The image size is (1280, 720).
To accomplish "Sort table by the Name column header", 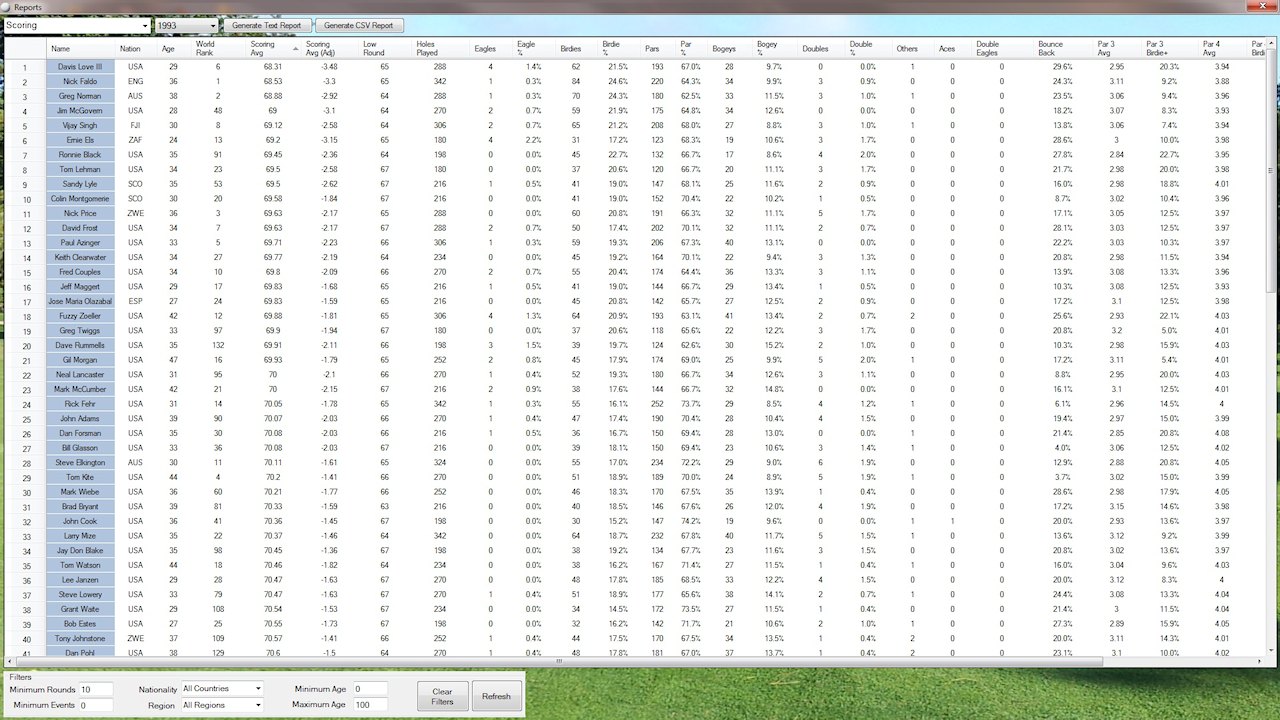I will point(81,48).
